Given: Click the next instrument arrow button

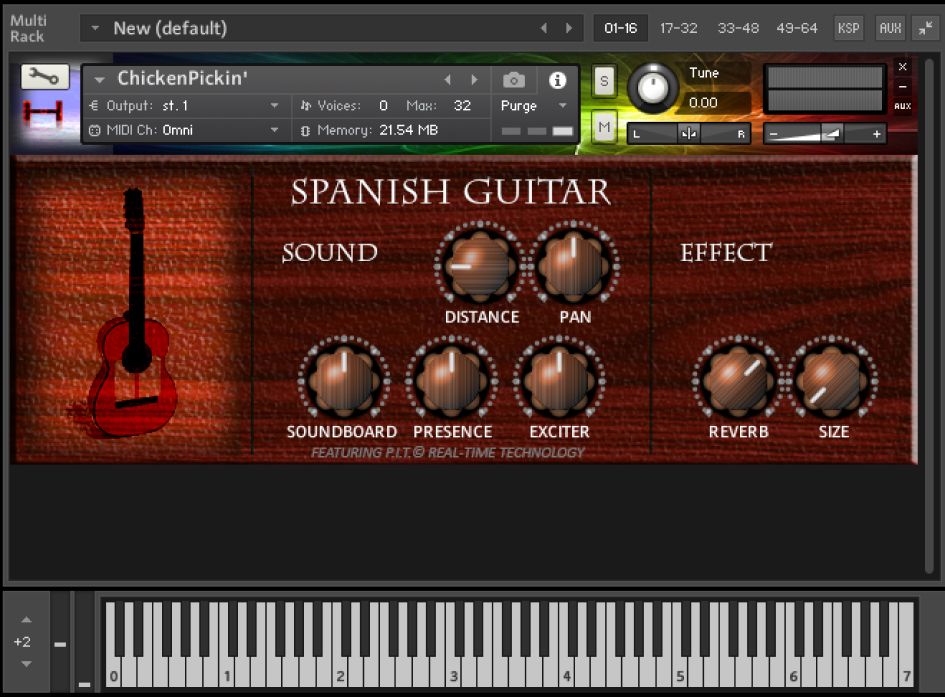Looking at the screenshot, I should coord(474,78).
